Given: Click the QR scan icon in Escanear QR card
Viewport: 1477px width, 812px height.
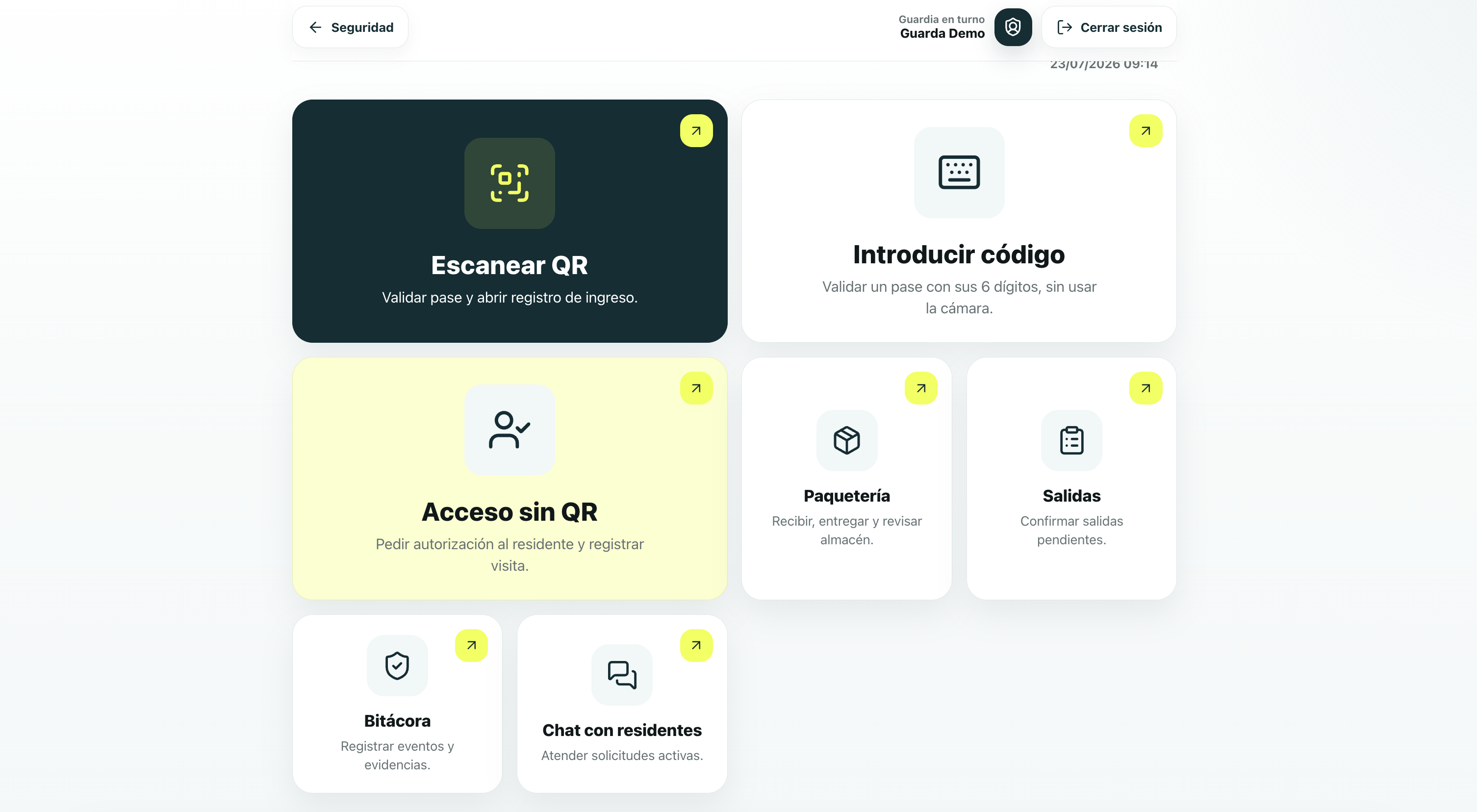Looking at the screenshot, I should click(509, 183).
